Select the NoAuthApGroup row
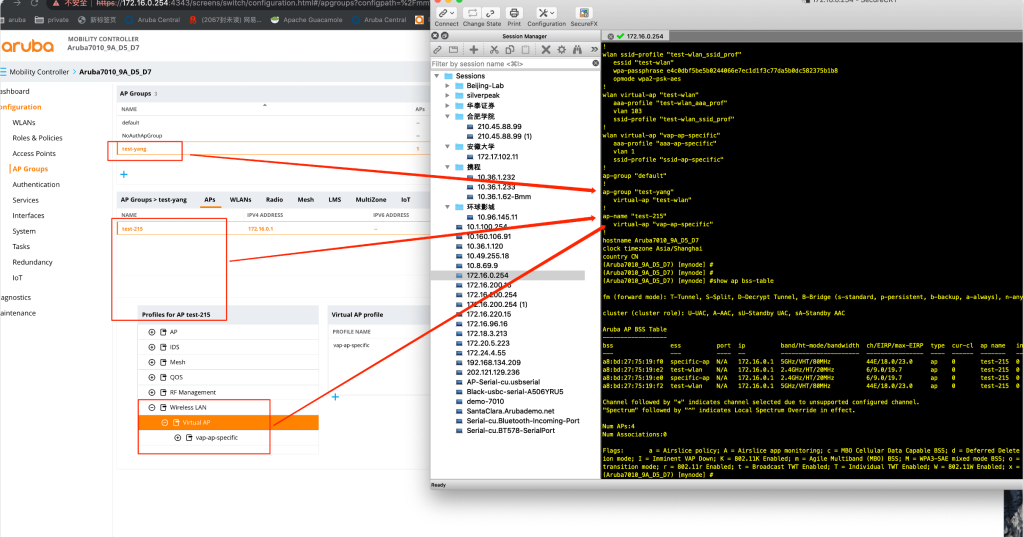 click(272, 136)
